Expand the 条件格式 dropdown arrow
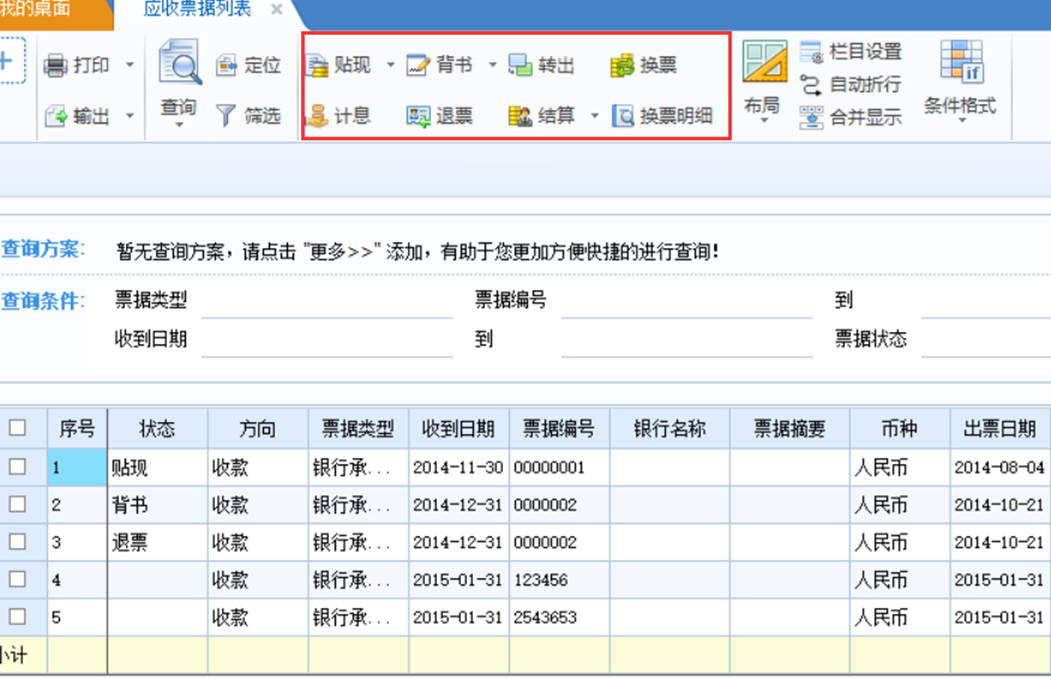The height and width of the screenshot is (679, 1051). tap(962, 121)
